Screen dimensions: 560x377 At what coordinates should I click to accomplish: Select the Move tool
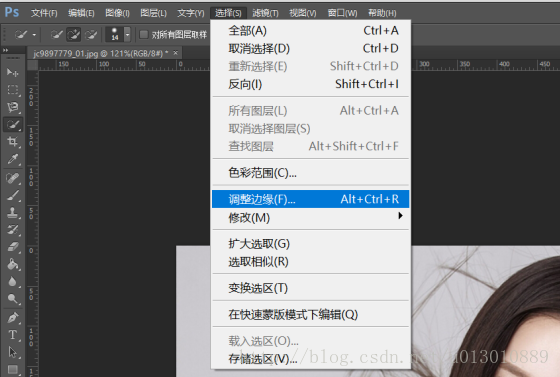(x=13, y=72)
